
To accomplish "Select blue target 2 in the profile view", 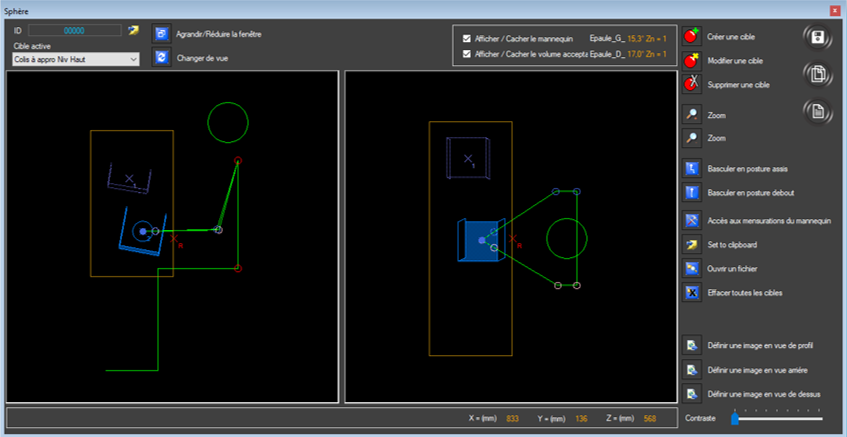I will click(x=143, y=231).
